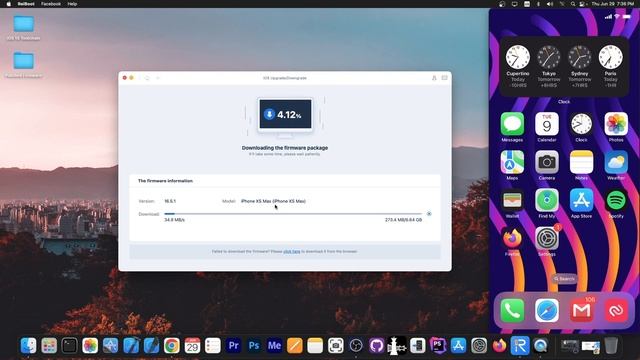
Task: Open App Store on the iPhone mirror
Action: [x=581, y=200]
